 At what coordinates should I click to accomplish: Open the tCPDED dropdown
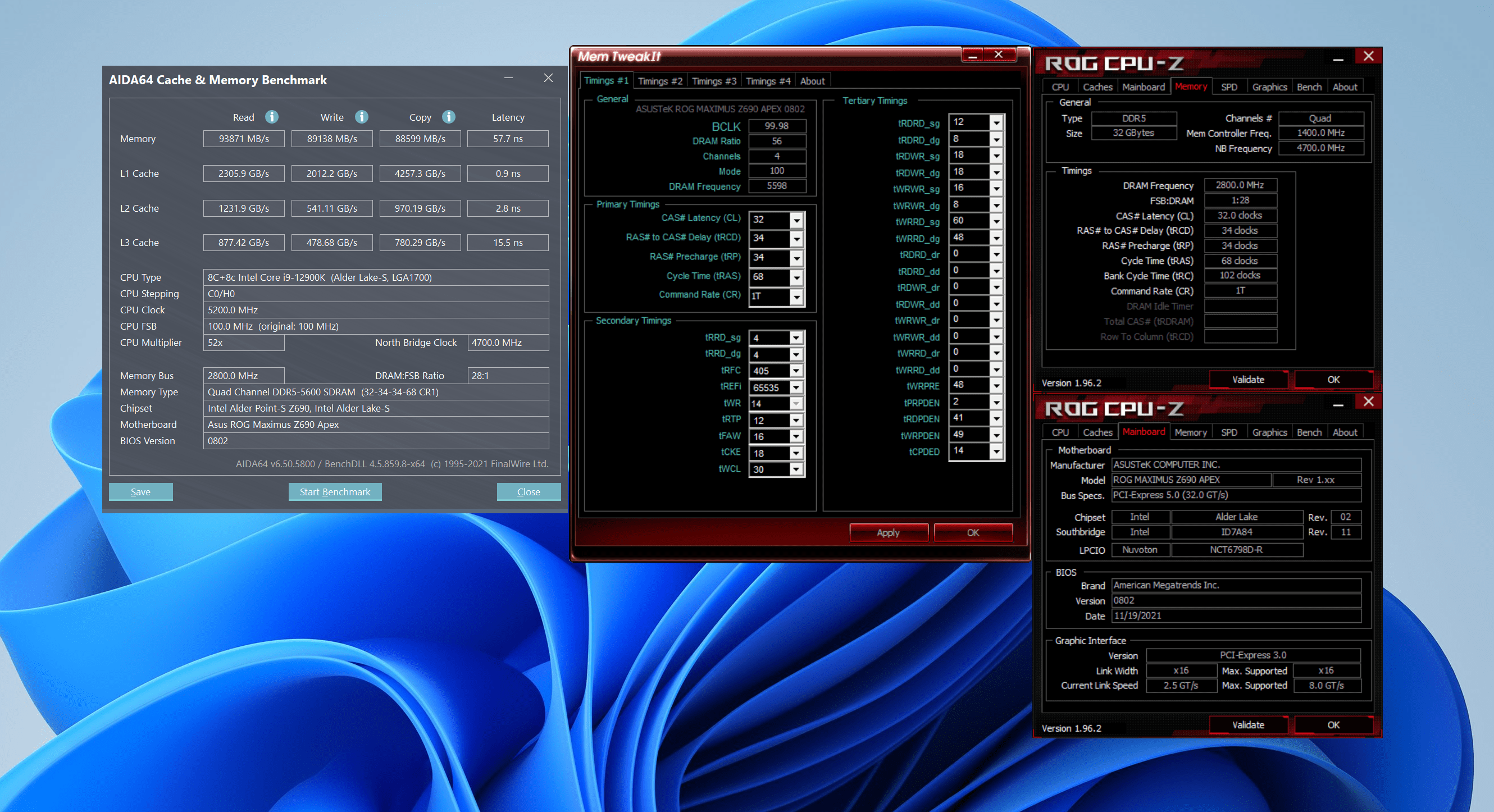[996, 451]
